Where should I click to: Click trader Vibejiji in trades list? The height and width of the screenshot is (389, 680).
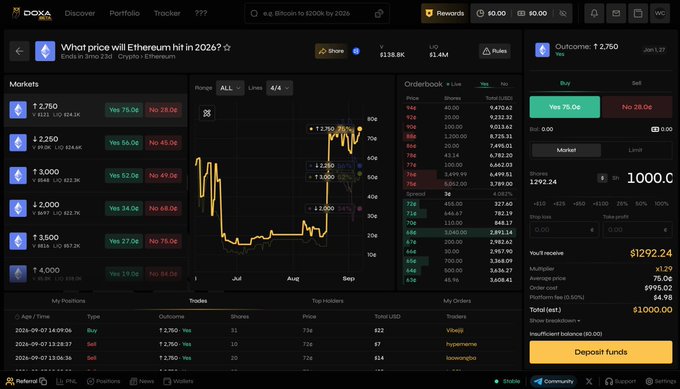[454, 330]
